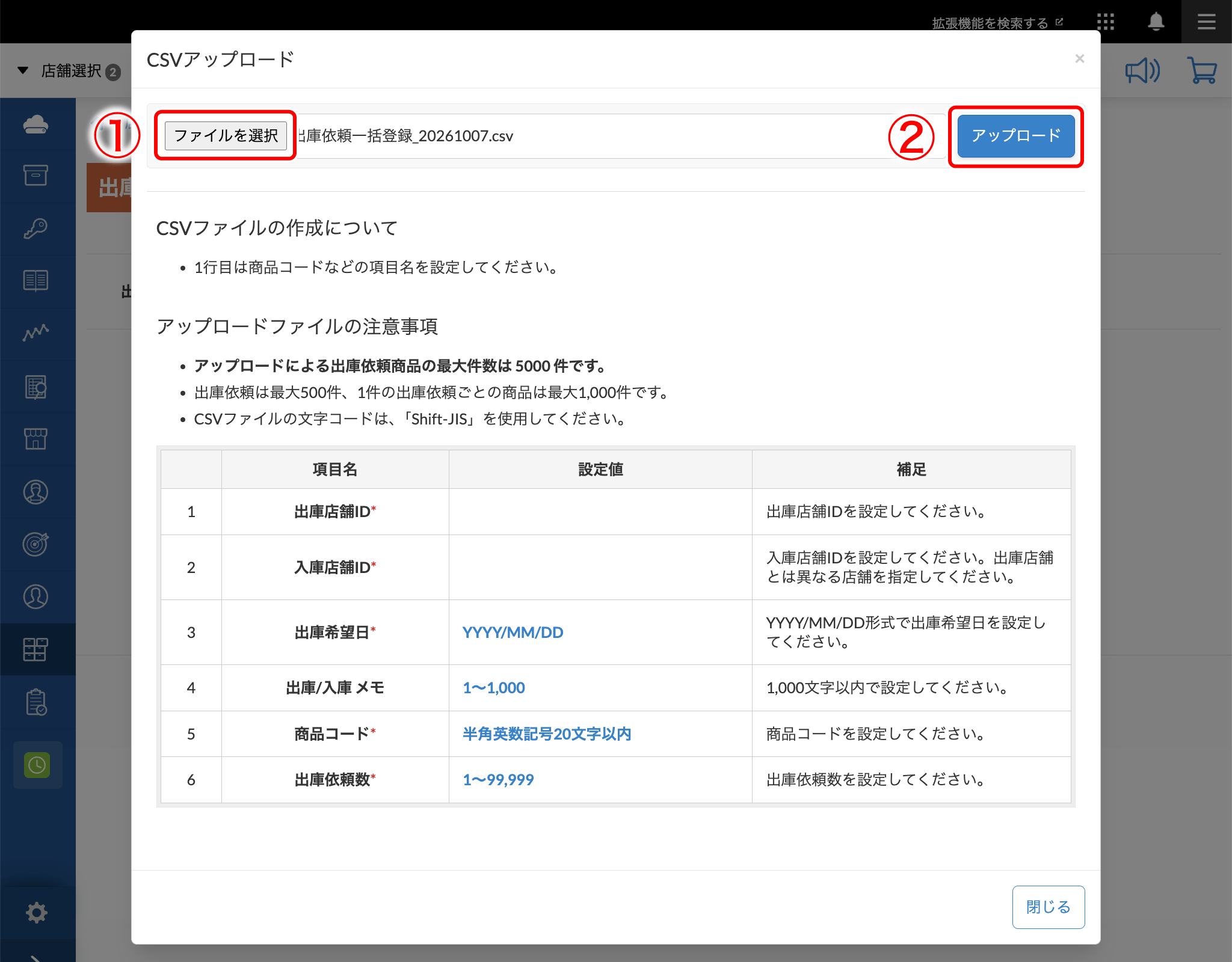Open the notification bell
The width and height of the screenshot is (1232, 962).
(x=1156, y=22)
